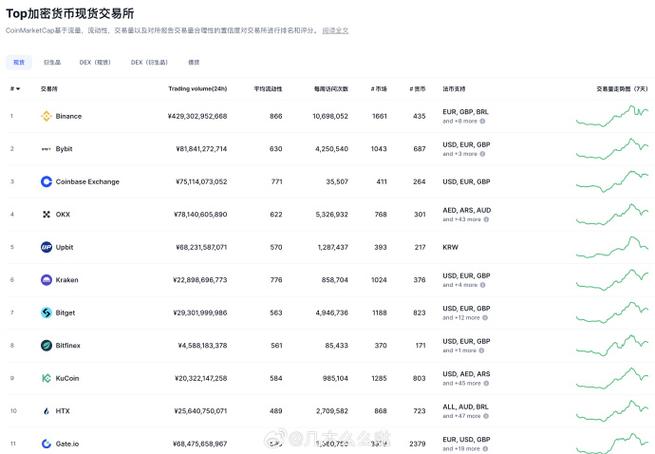
Task: Click info icon in Binance fiat support
Action: click(482, 121)
